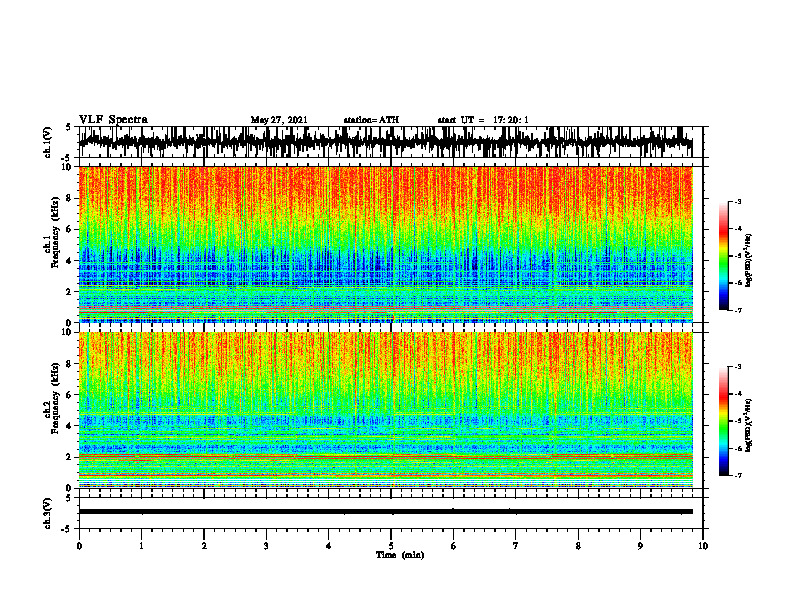Click the "6" kHz tick on ch.2 frequency axis

[x=70, y=395]
